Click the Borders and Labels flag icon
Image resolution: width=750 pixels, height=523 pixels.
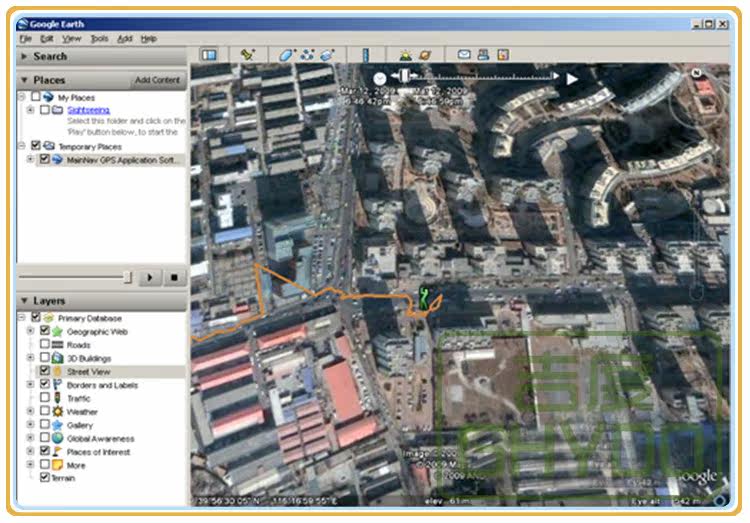coord(57,385)
